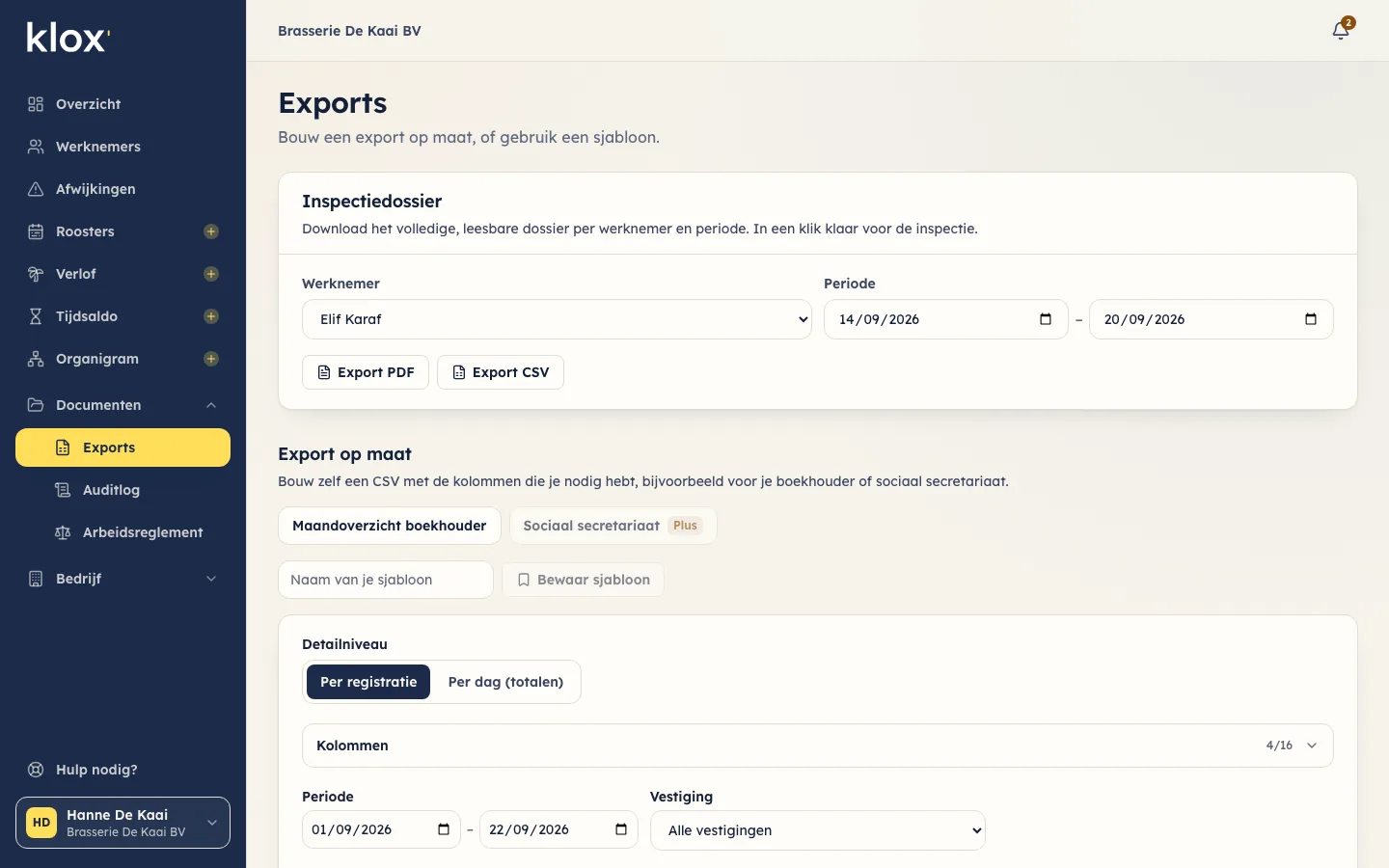1389x868 pixels.
Task: Open calendar picker for 01/09/2026 date
Action: point(444,829)
